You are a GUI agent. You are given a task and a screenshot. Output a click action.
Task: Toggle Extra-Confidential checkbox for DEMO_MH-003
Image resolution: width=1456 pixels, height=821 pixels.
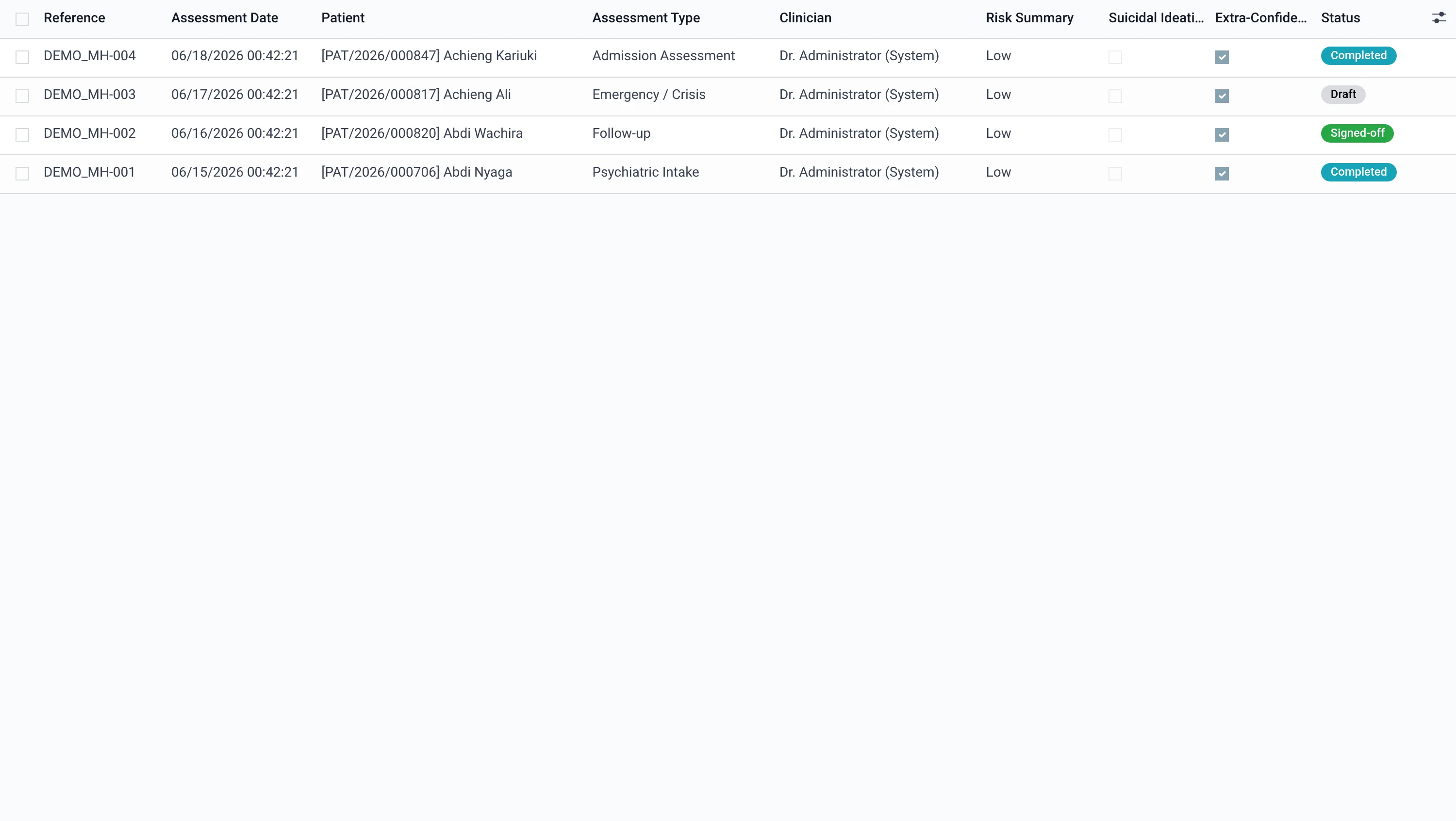pos(1222,96)
